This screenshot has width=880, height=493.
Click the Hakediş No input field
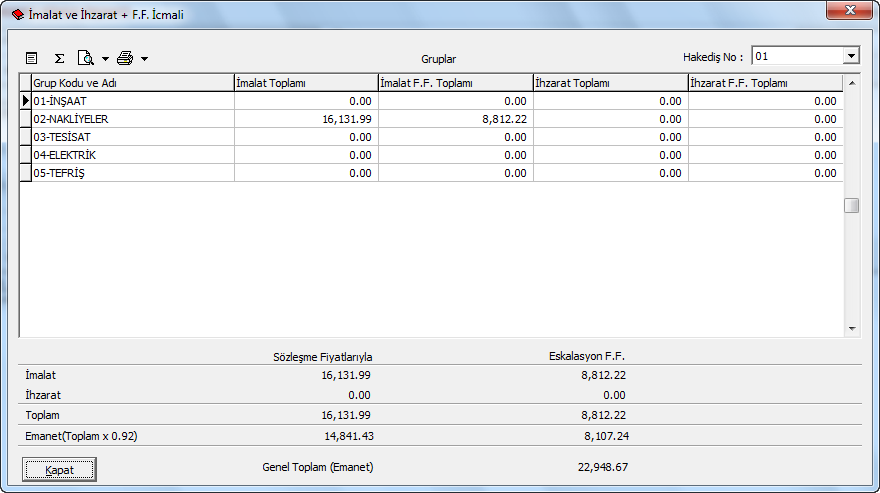[x=796, y=57]
